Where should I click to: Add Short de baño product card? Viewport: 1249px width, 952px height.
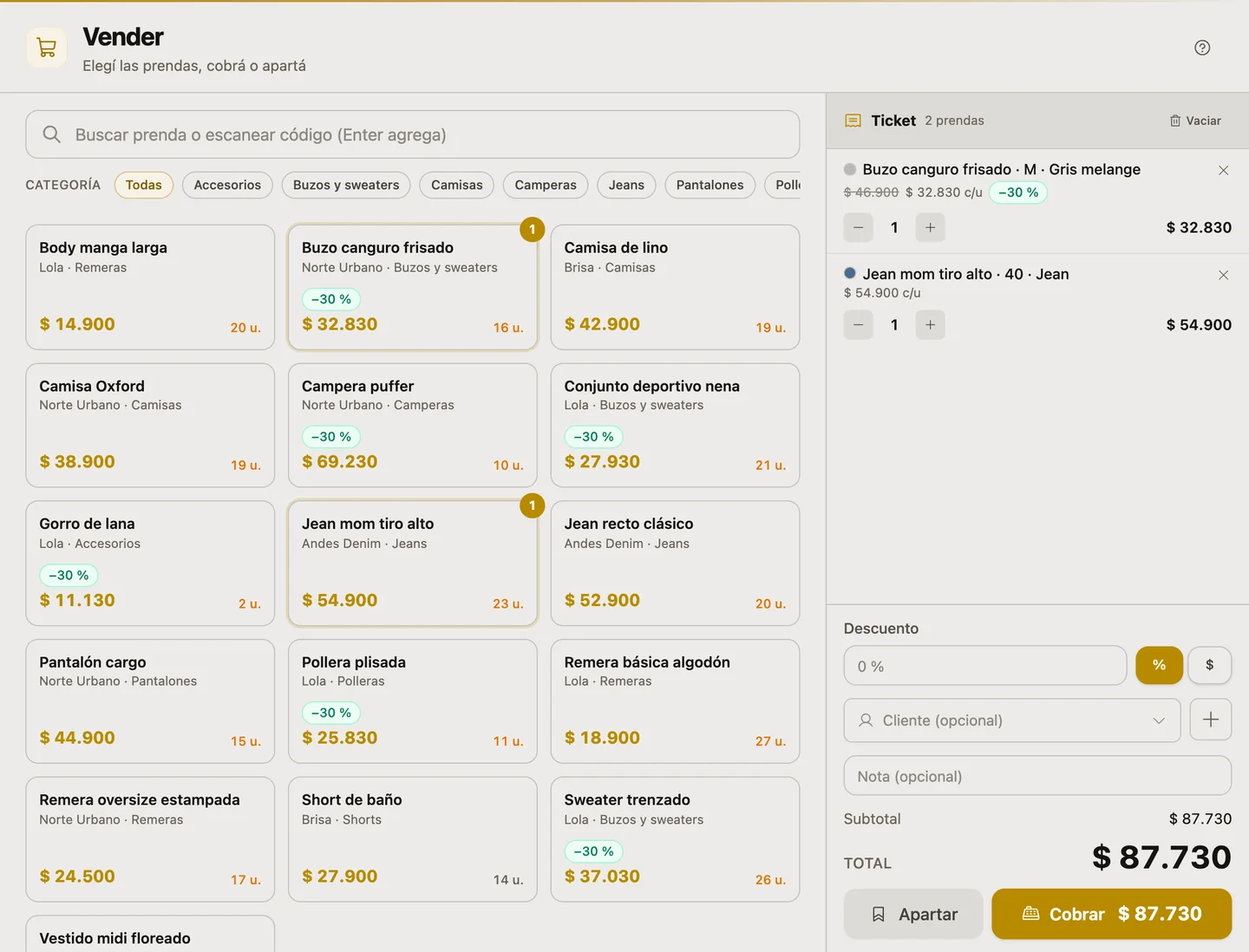413,839
